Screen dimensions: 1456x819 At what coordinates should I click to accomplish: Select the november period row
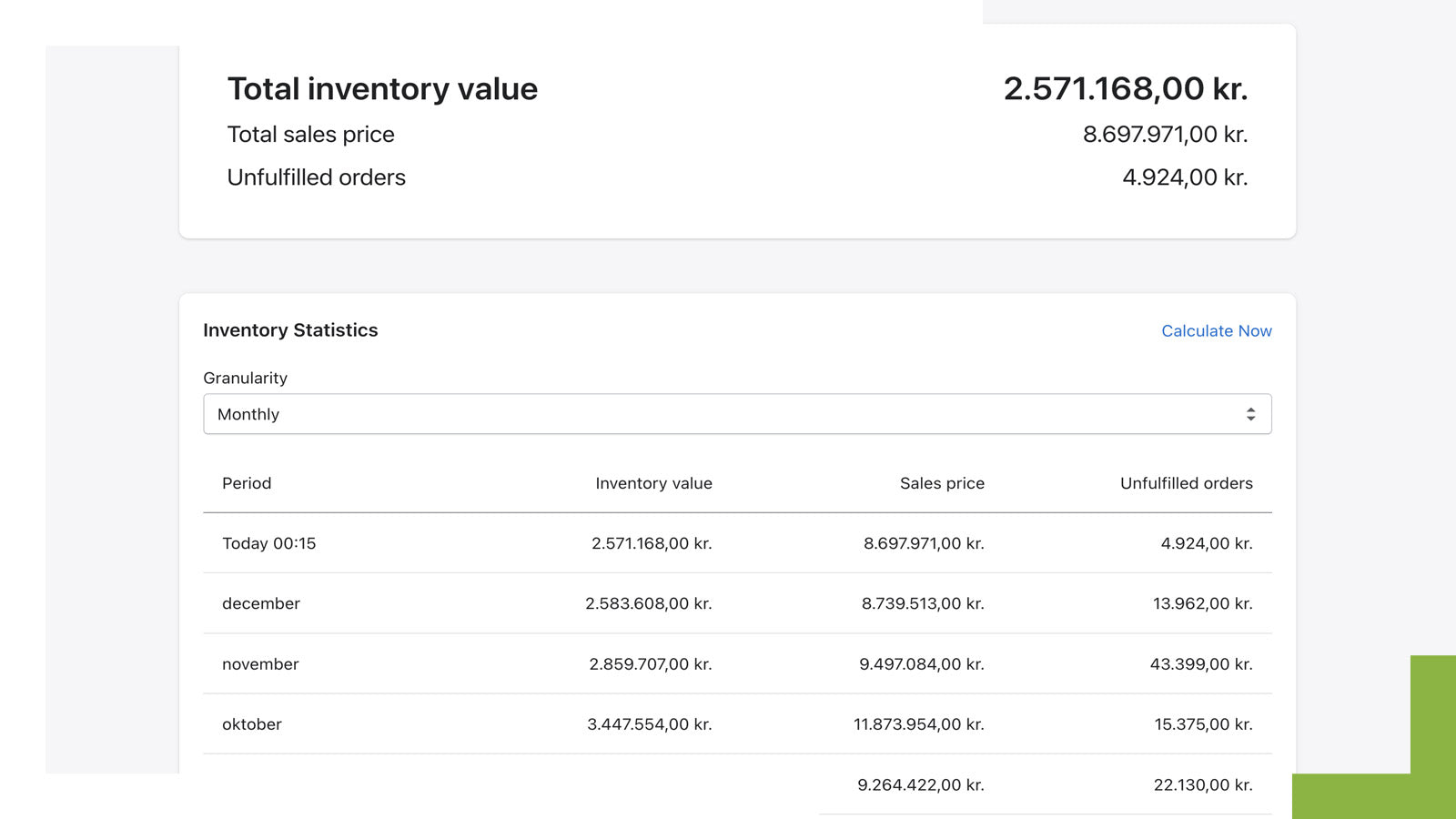(260, 664)
